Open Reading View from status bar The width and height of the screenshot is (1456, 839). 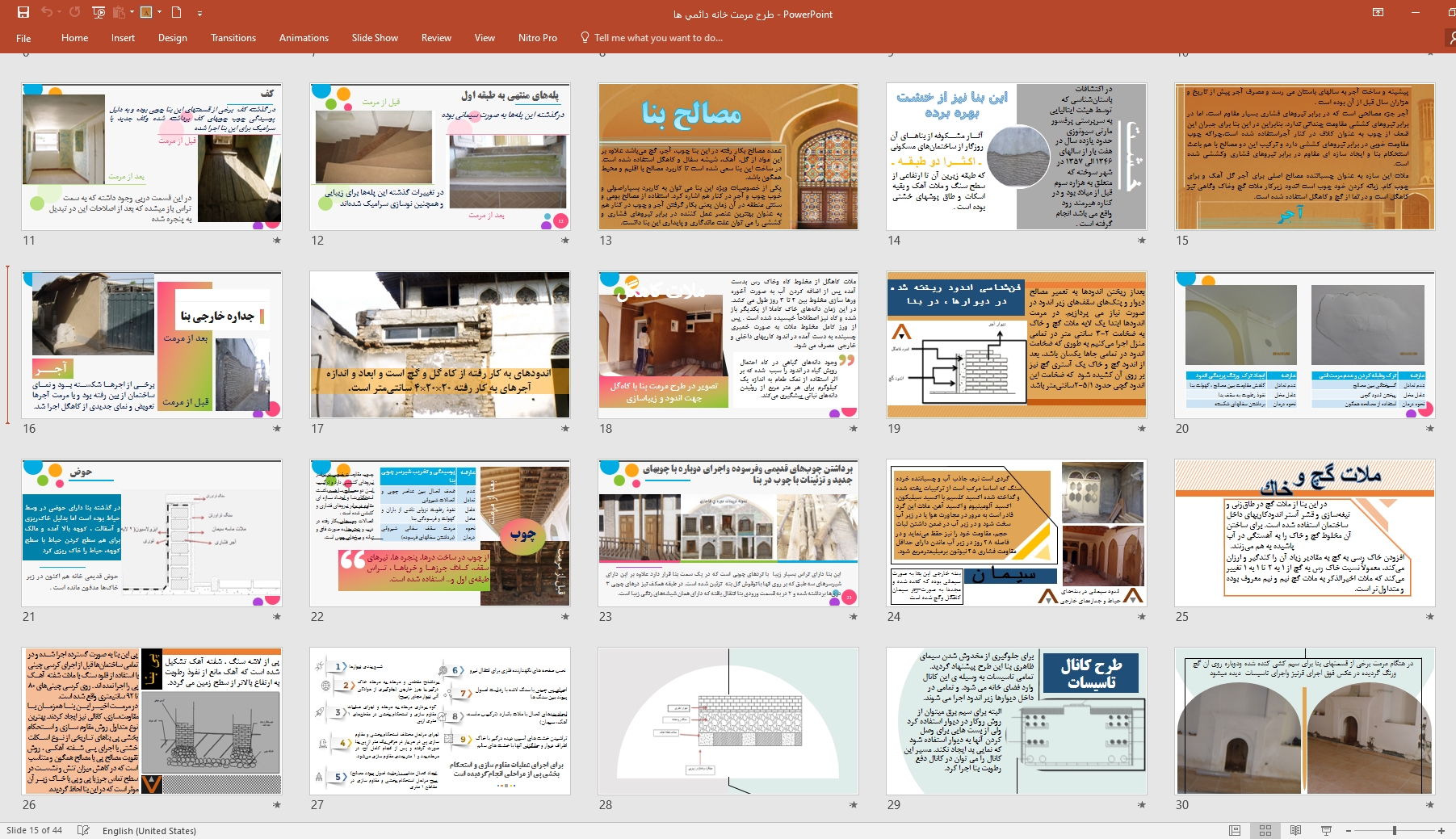click(1295, 830)
